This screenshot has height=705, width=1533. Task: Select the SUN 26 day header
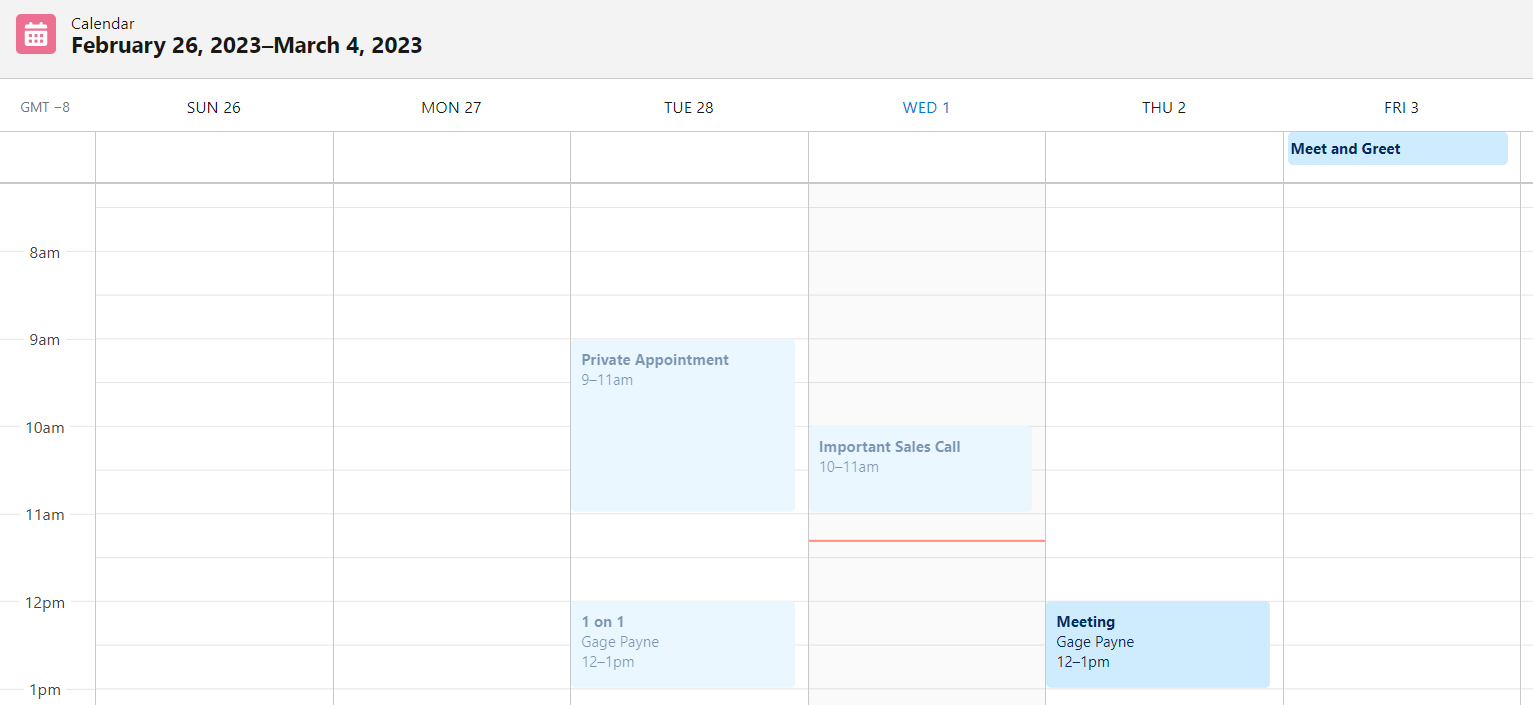point(214,107)
